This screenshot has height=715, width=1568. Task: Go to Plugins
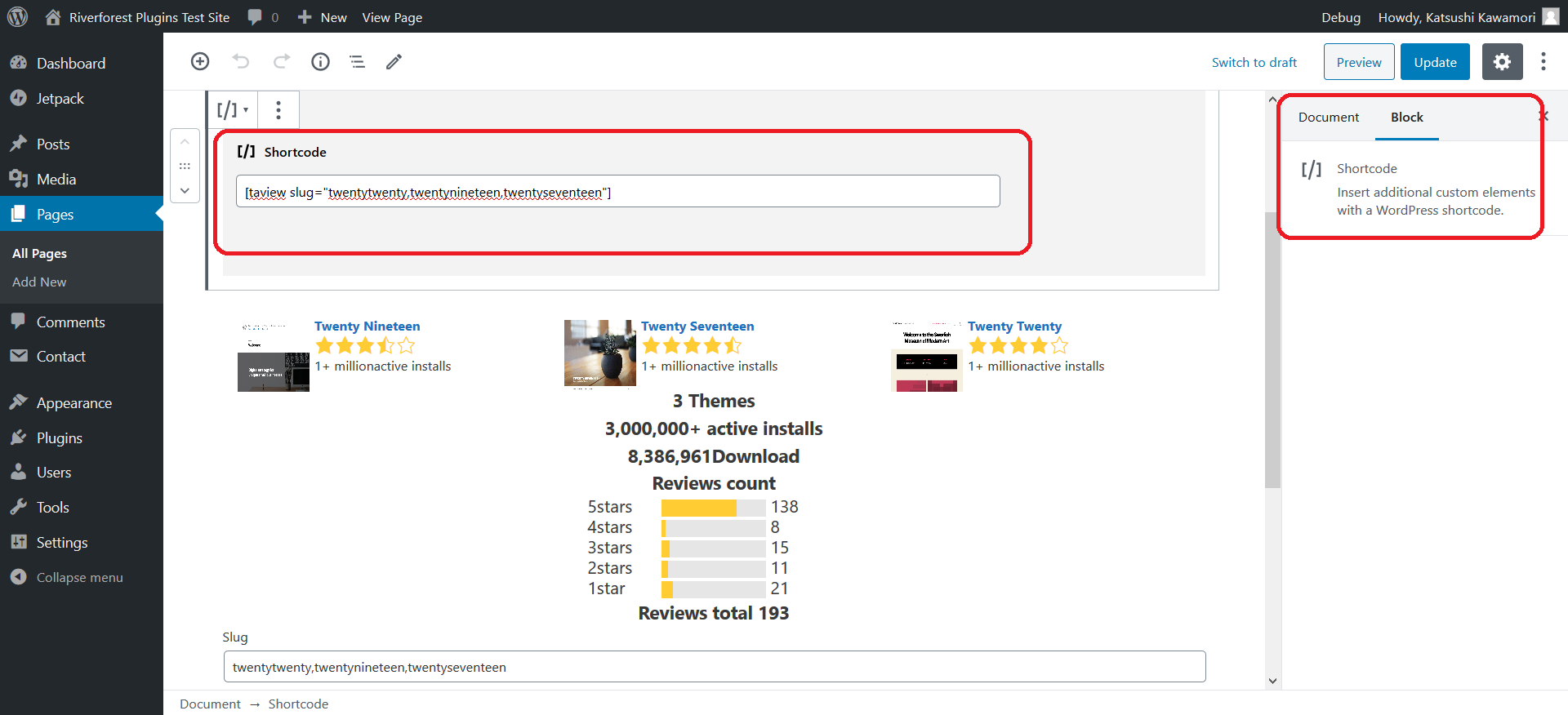(82, 437)
